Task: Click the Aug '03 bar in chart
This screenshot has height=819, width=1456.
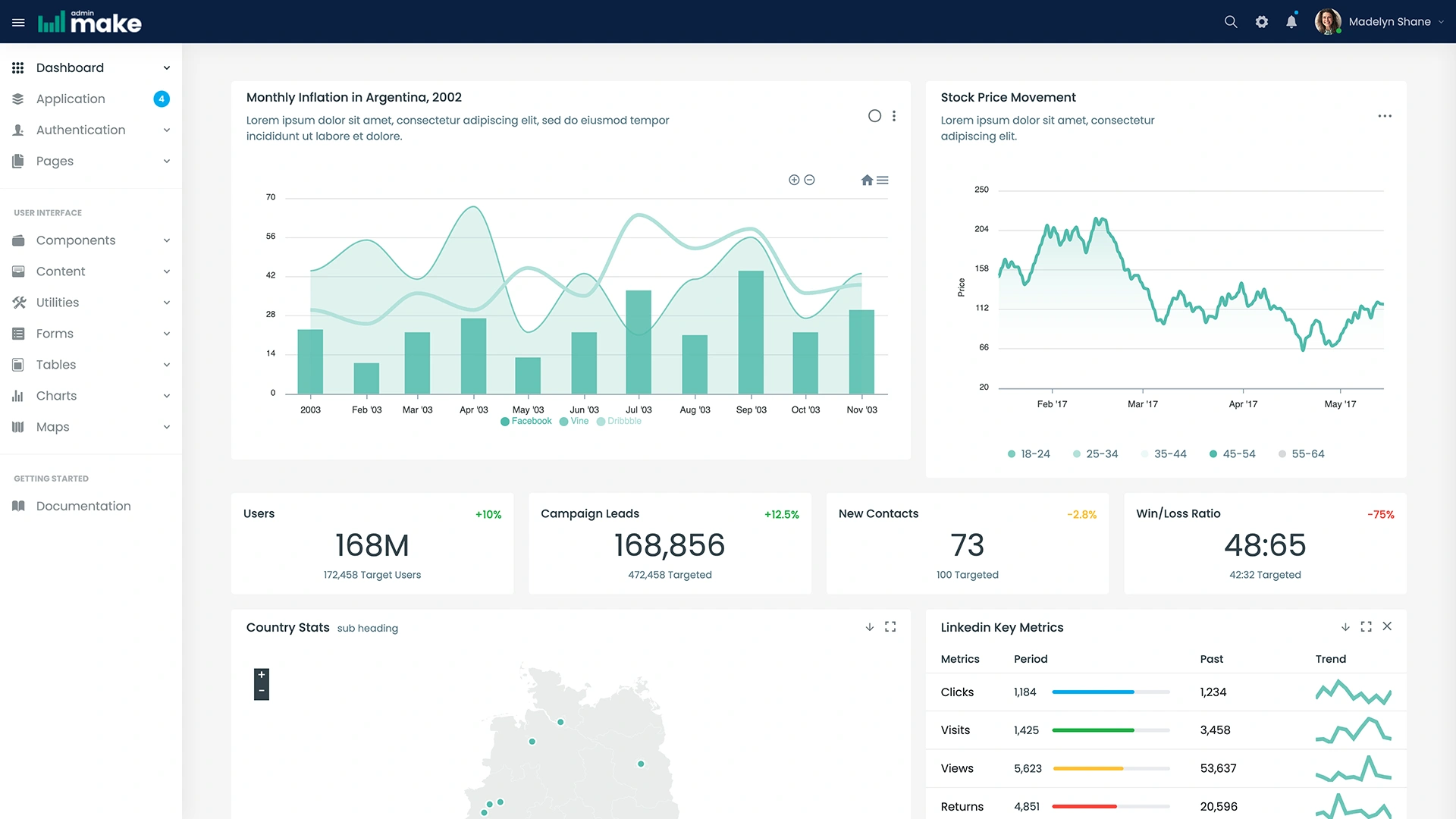Action: click(695, 365)
